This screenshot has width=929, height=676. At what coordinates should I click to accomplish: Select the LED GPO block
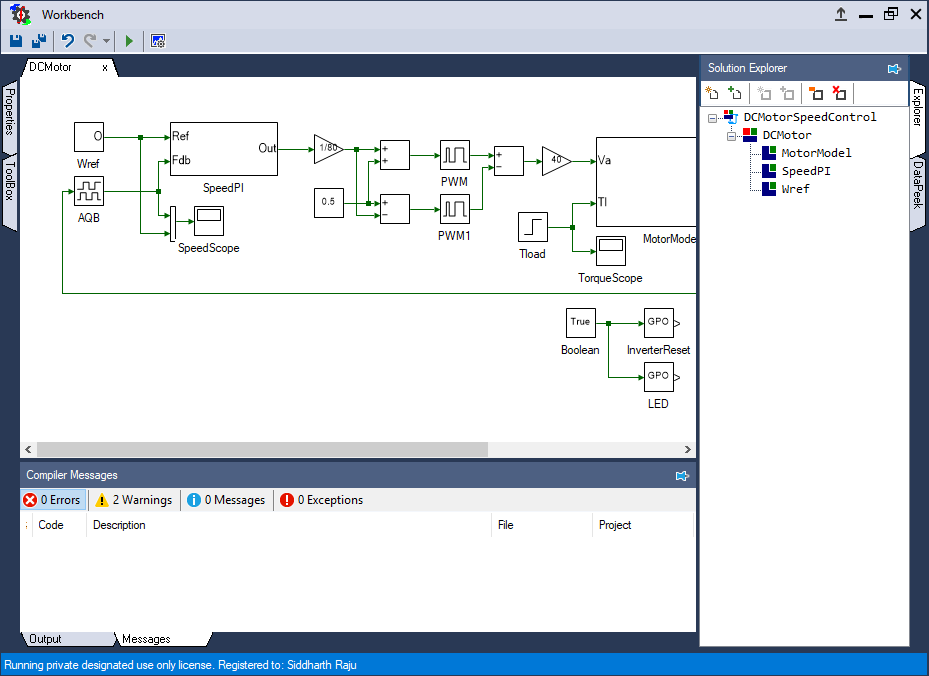tap(659, 377)
